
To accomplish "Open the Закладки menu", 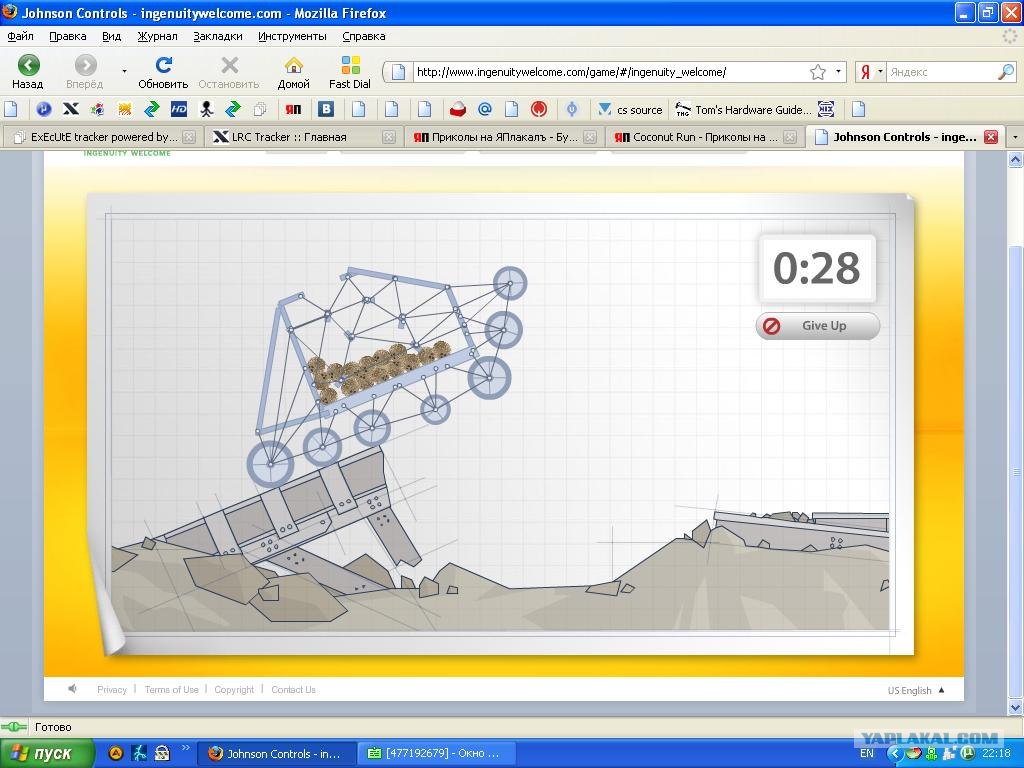I will [217, 37].
